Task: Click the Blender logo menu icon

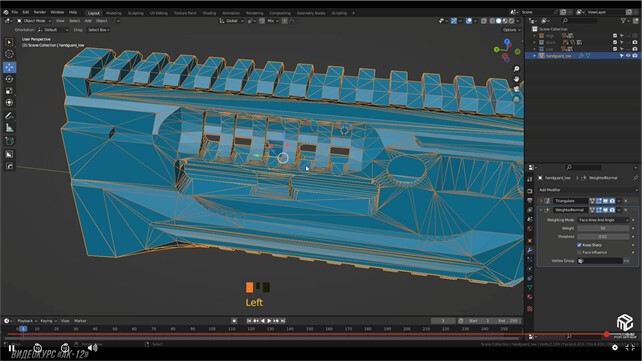Action: coord(6,12)
